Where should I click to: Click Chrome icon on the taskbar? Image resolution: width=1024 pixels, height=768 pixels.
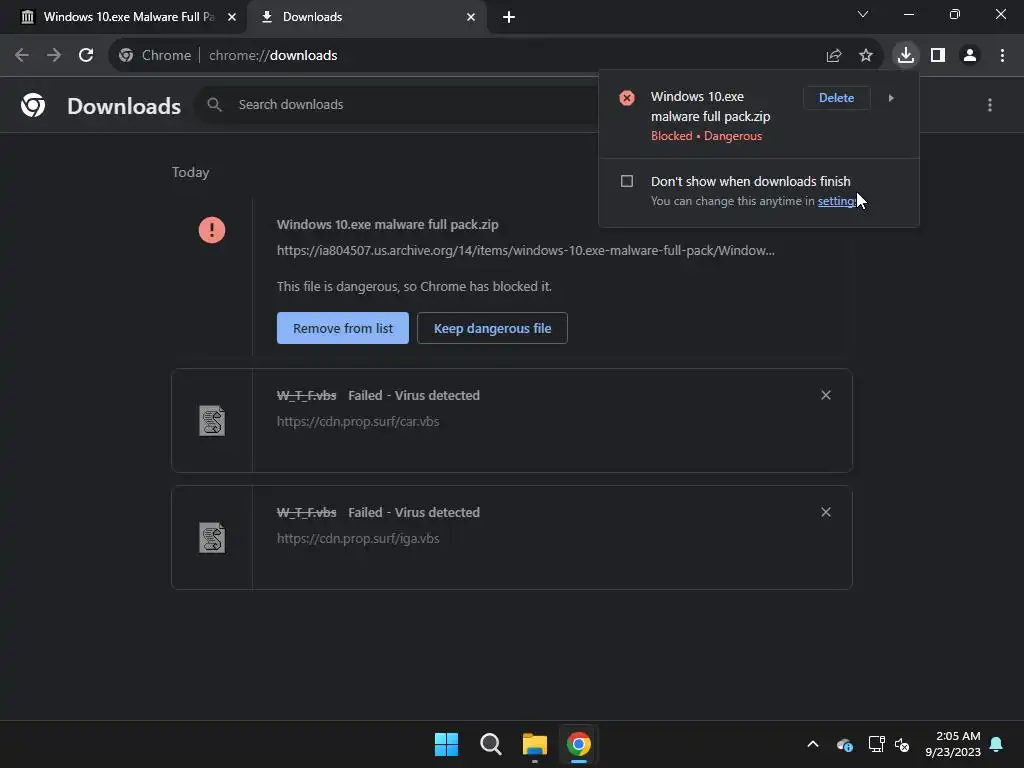click(x=579, y=744)
